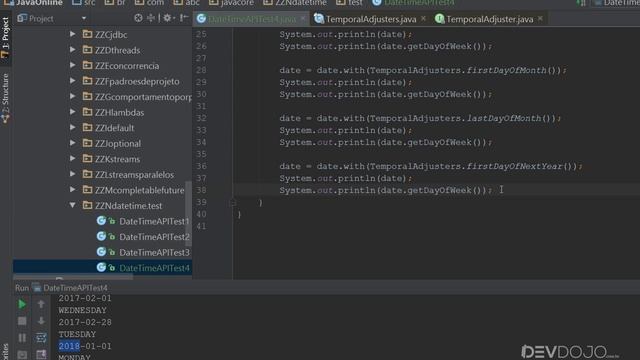640x360 pixels.
Task: Click line number 28 in gutter
Action: (201, 70)
